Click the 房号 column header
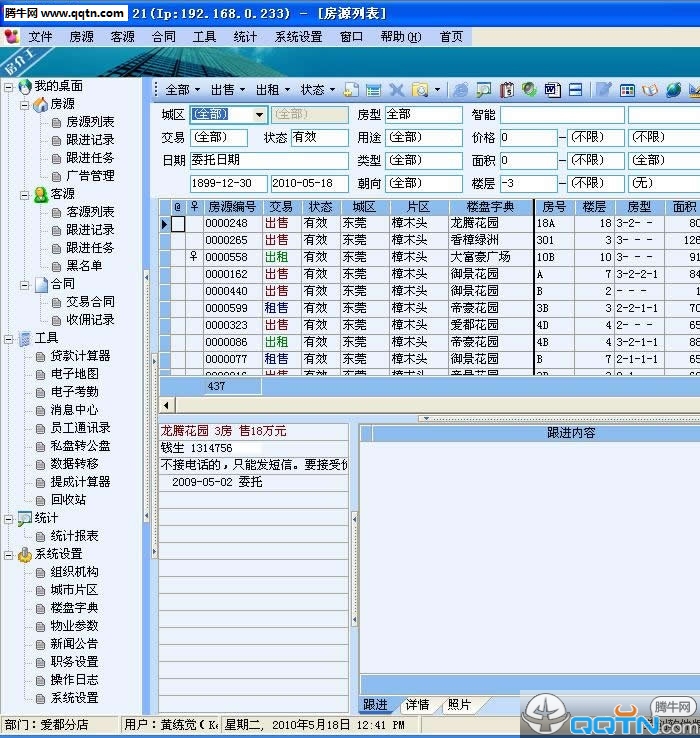Image resolution: width=700 pixels, height=738 pixels. tap(554, 207)
